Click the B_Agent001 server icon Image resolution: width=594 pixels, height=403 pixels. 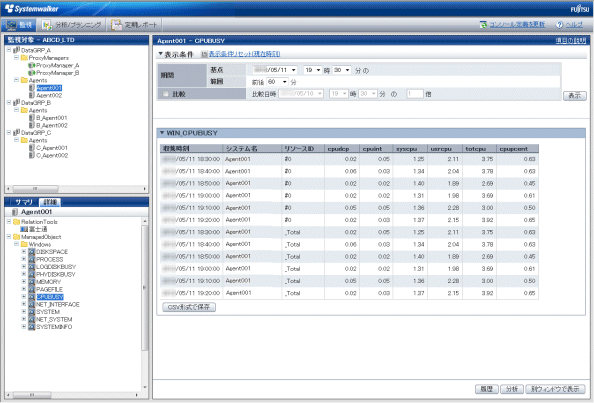click(x=32, y=118)
